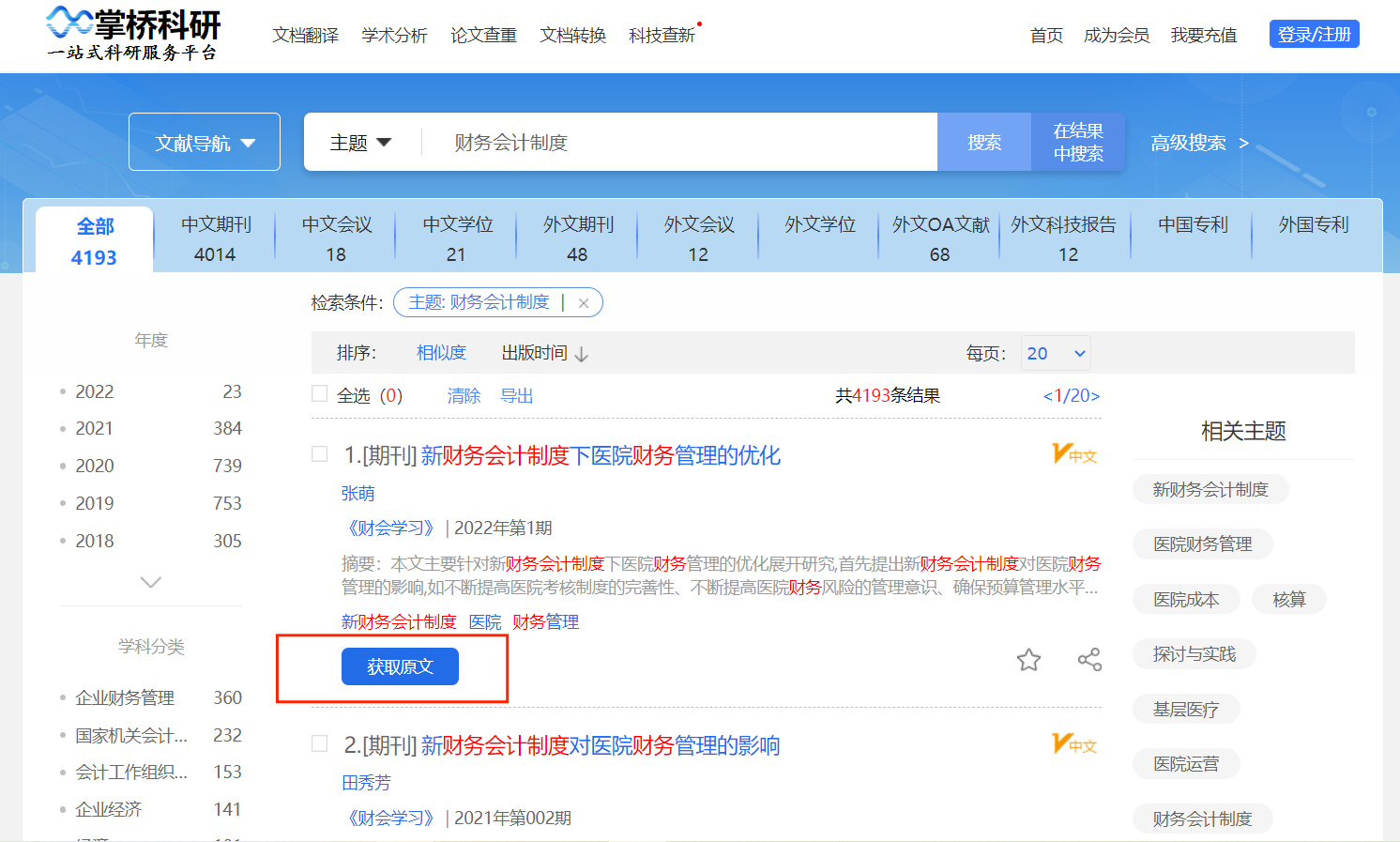Open 科技查新 in the top menu
This screenshot has width=1400, height=842.
click(662, 35)
